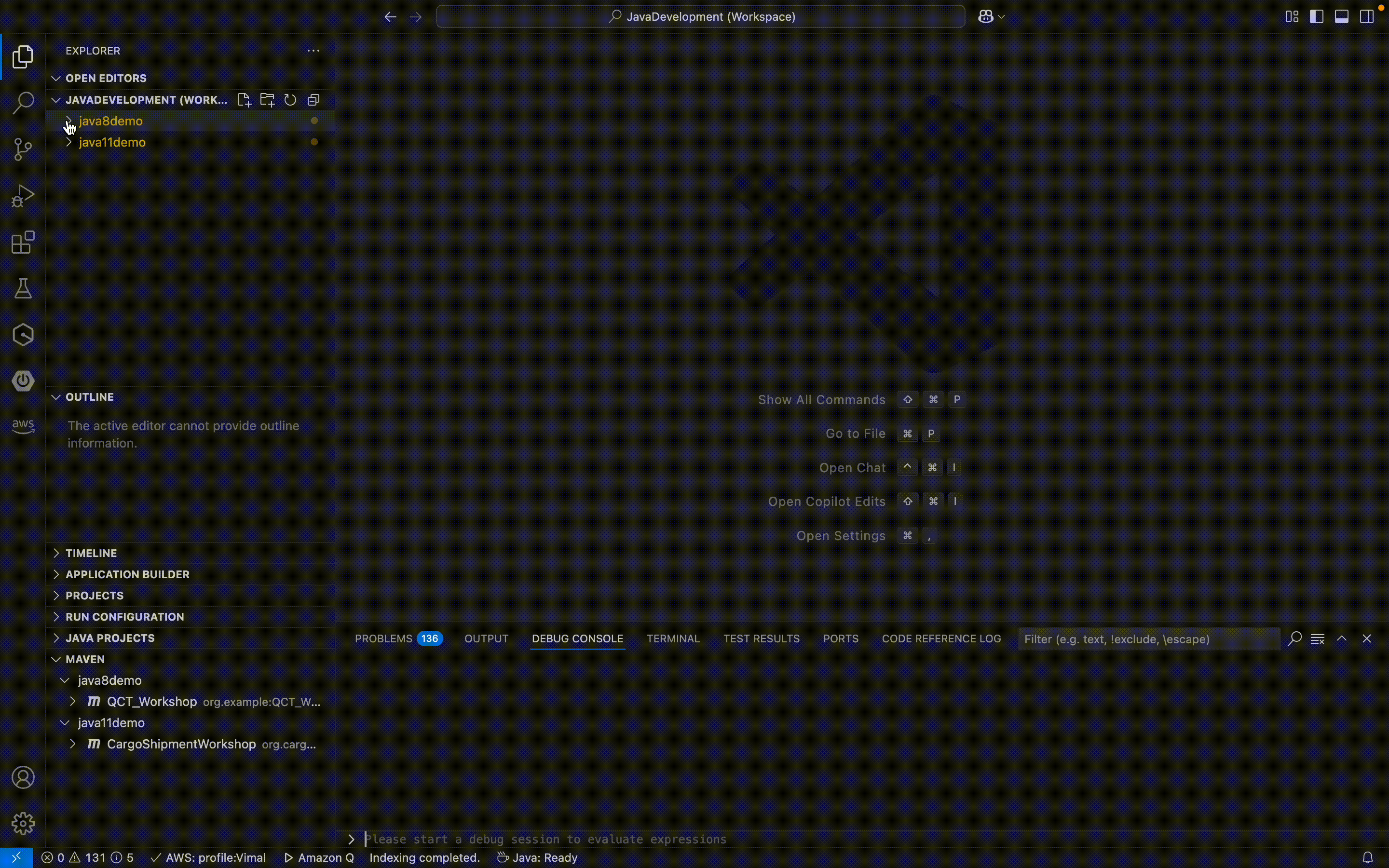Switch to the TERMINAL tab
The image size is (1389, 868).
click(x=673, y=638)
